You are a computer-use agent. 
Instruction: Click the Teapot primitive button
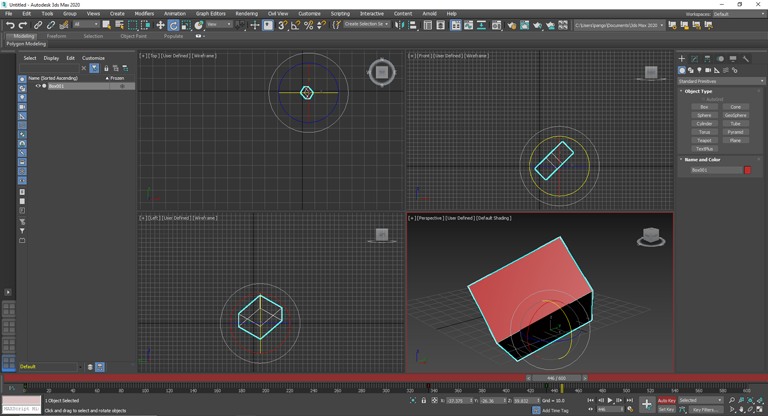tap(704, 140)
